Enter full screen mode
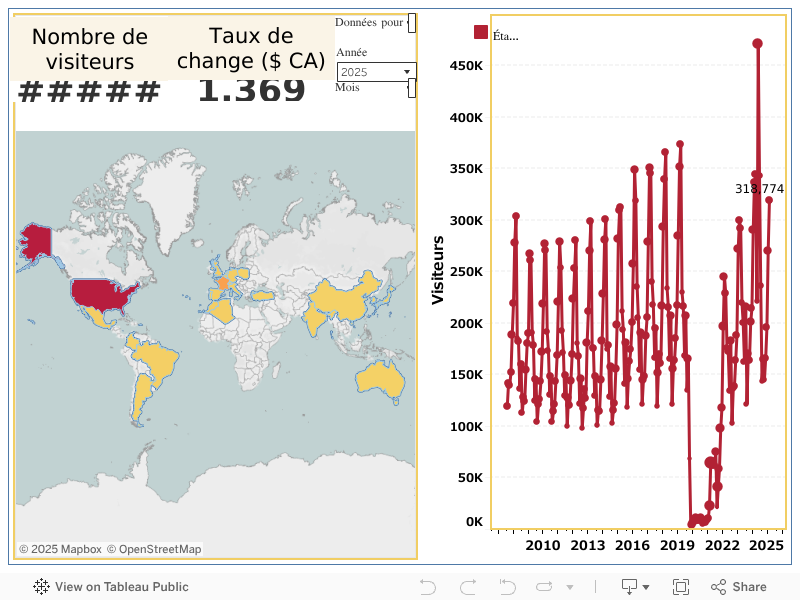Screen dimensions: 800x600 pyautogui.click(x=681, y=587)
